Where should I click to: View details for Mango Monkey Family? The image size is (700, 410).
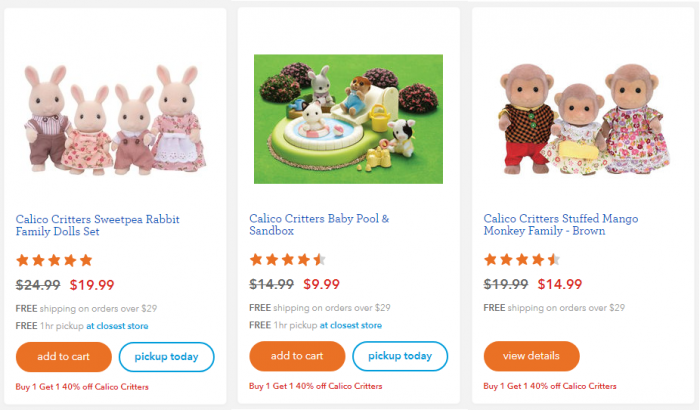click(530, 357)
